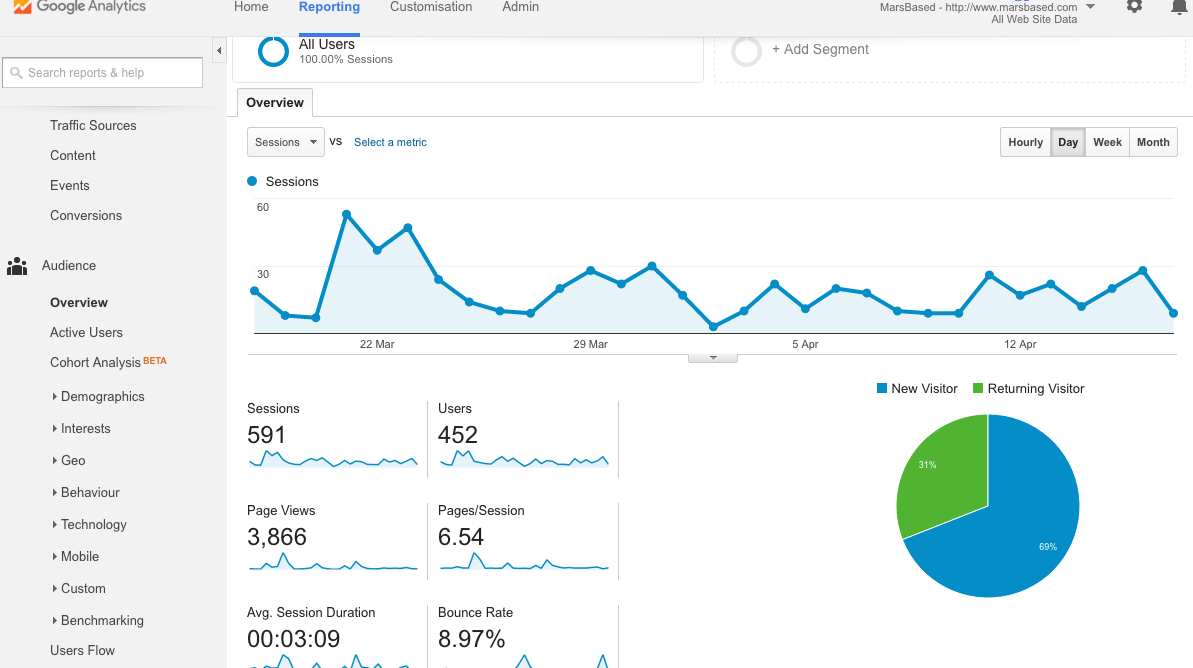The image size is (1193, 668).
Task: Switch chart to Hourly view
Action: point(1025,141)
